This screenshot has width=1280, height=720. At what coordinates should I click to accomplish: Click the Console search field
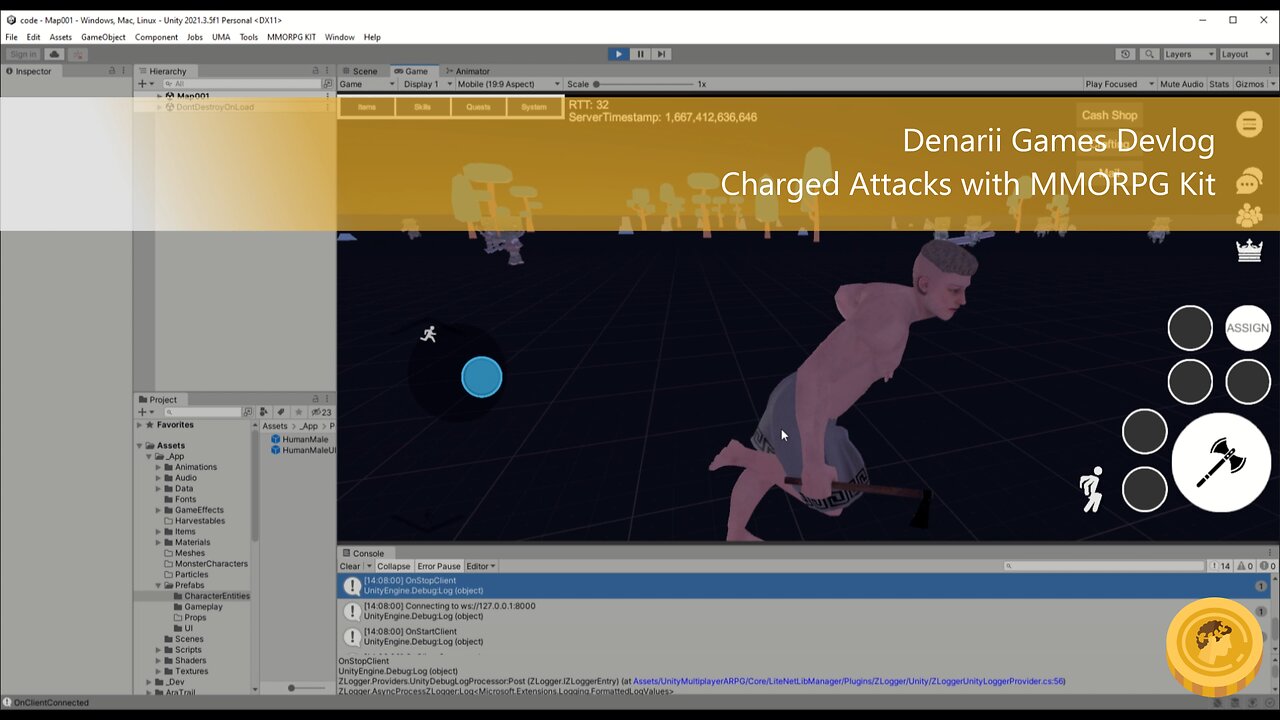tap(1105, 566)
